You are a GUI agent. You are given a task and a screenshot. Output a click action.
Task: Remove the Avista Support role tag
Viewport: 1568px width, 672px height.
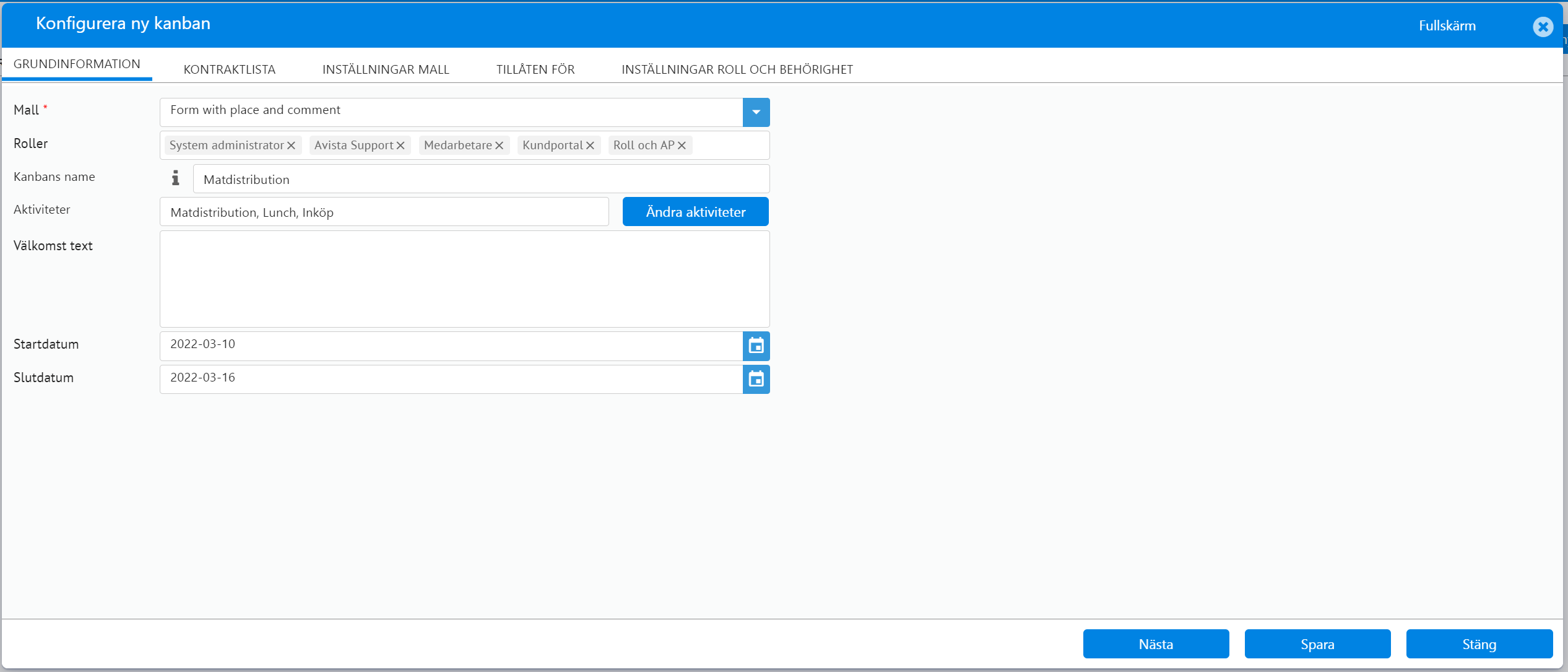[x=401, y=146]
